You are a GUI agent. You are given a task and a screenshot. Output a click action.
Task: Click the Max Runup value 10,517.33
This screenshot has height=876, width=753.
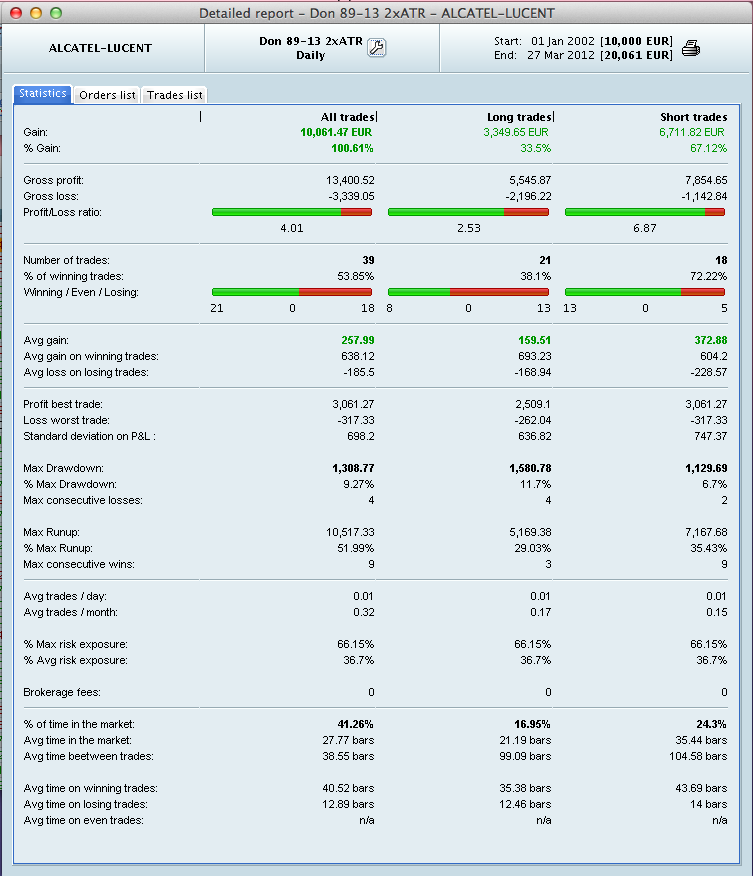coord(350,532)
